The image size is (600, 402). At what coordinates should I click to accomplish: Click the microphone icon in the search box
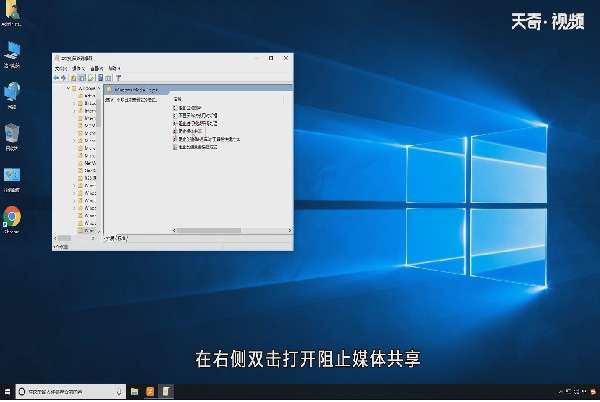119,392
